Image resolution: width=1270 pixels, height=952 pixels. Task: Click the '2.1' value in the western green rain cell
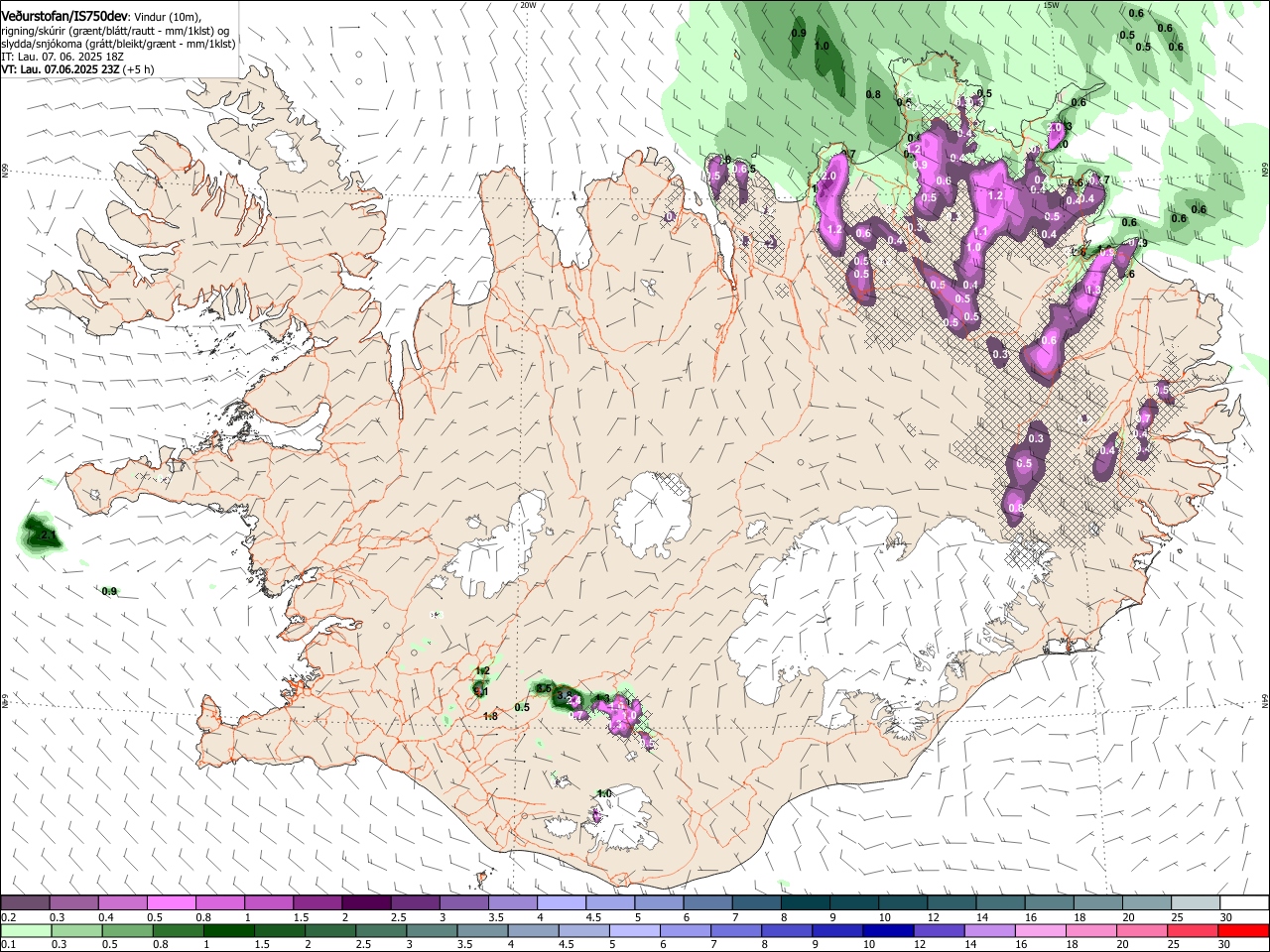coord(47,535)
